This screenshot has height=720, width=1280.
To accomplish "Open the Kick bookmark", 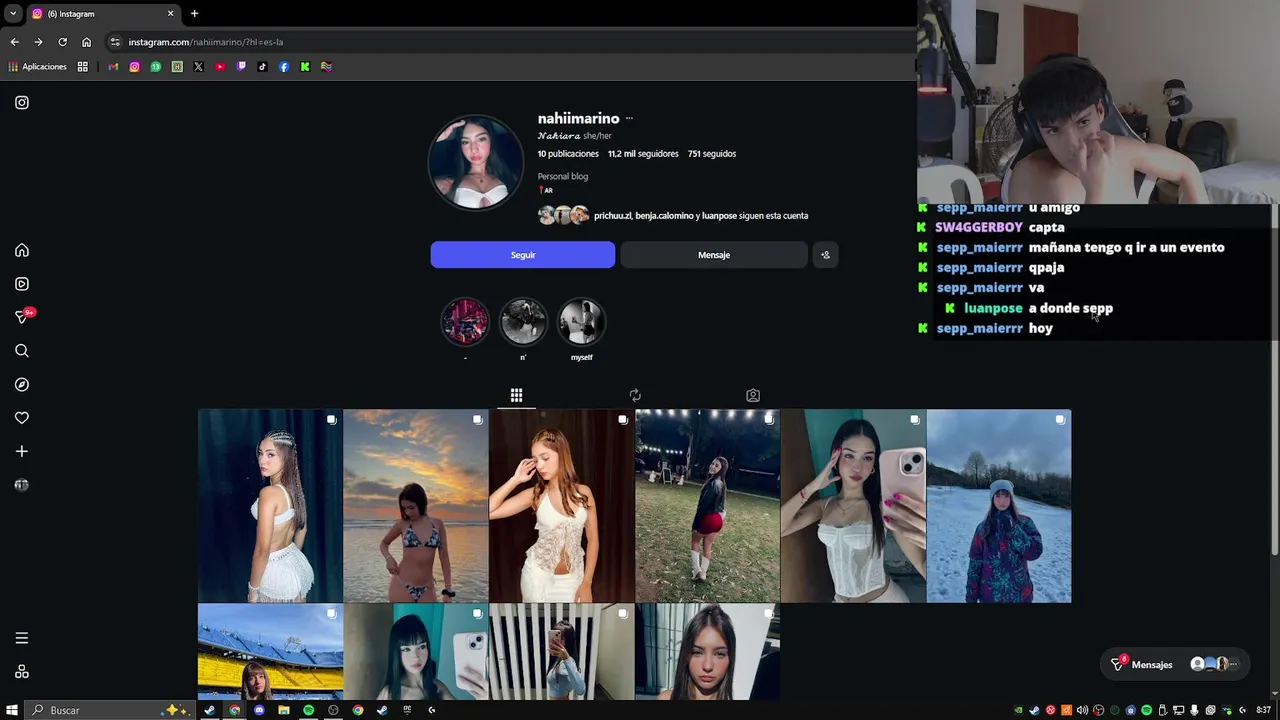I will click(x=305, y=67).
